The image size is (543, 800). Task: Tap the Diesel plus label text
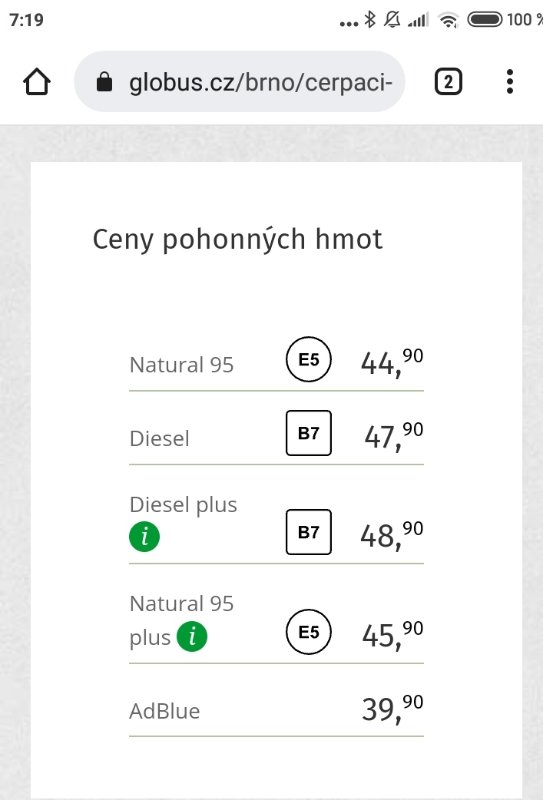click(x=183, y=505)
